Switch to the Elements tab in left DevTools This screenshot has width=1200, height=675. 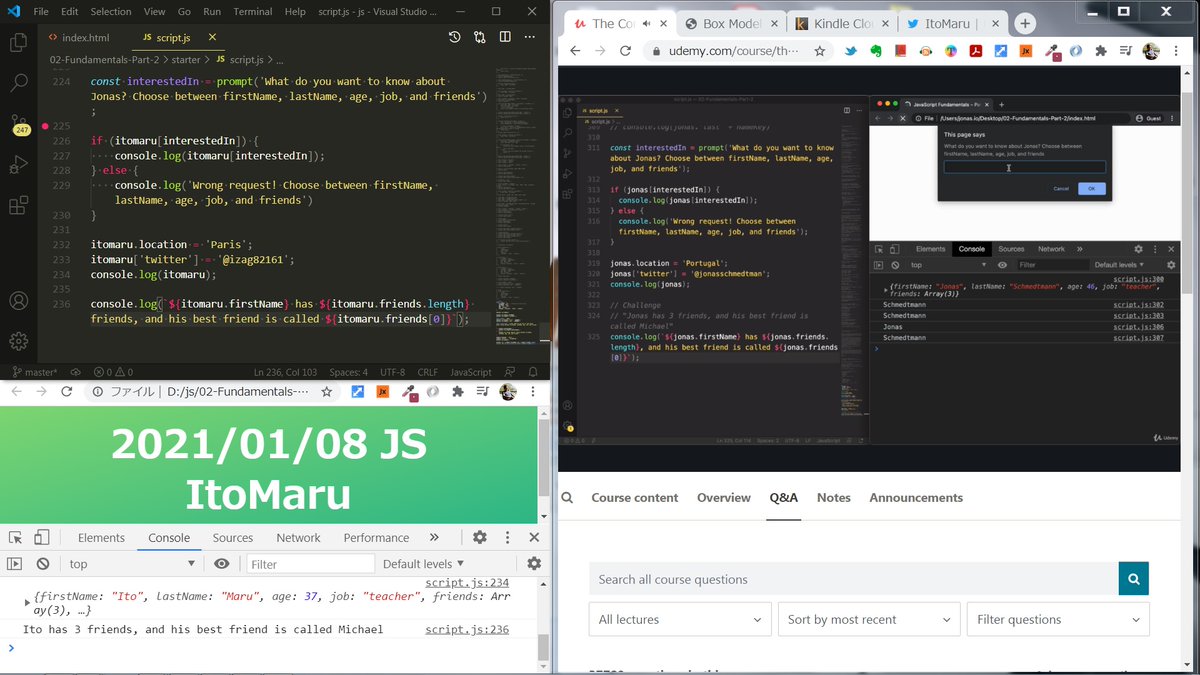(101, 537)
